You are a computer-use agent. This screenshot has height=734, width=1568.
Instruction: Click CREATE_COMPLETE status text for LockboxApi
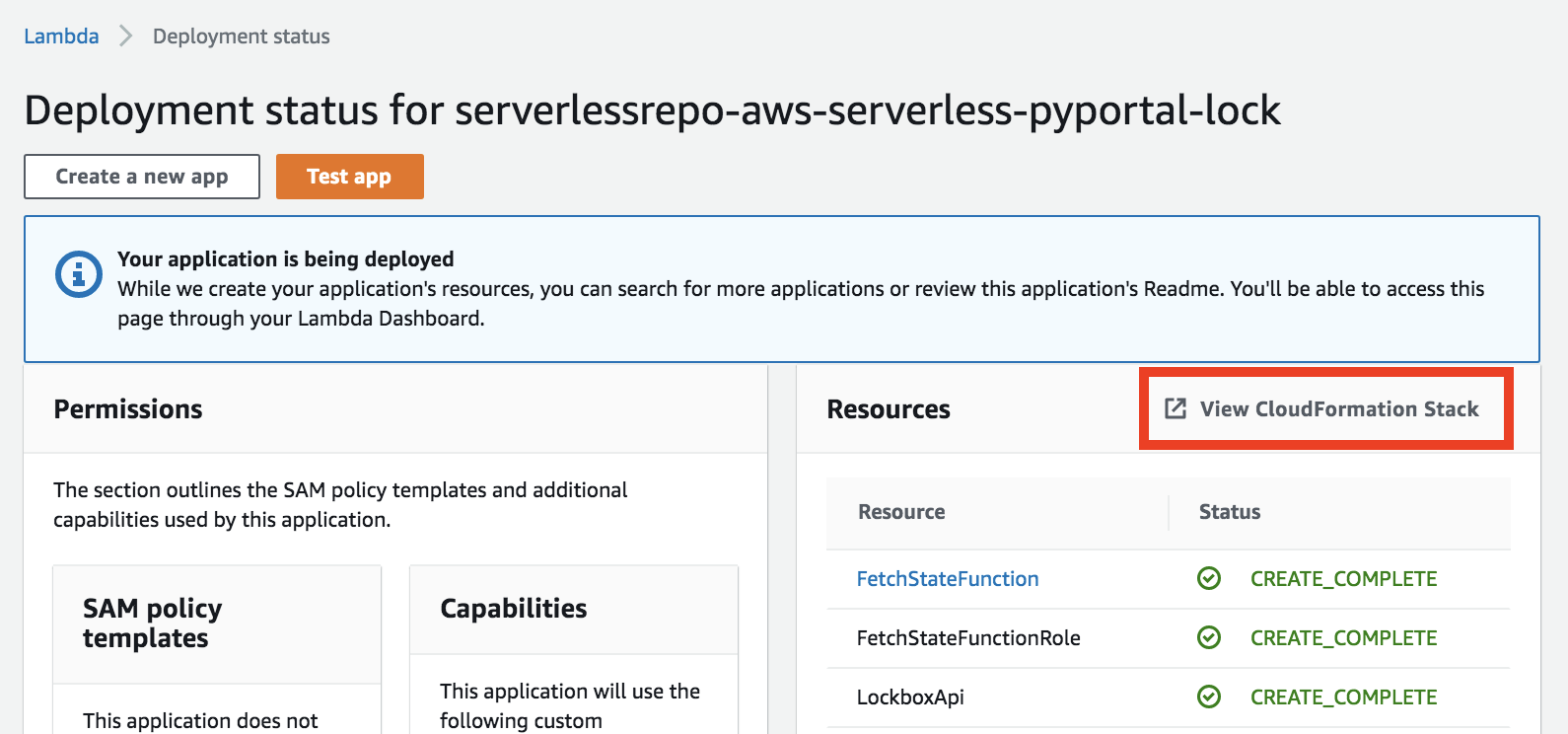click(1343, 697)
